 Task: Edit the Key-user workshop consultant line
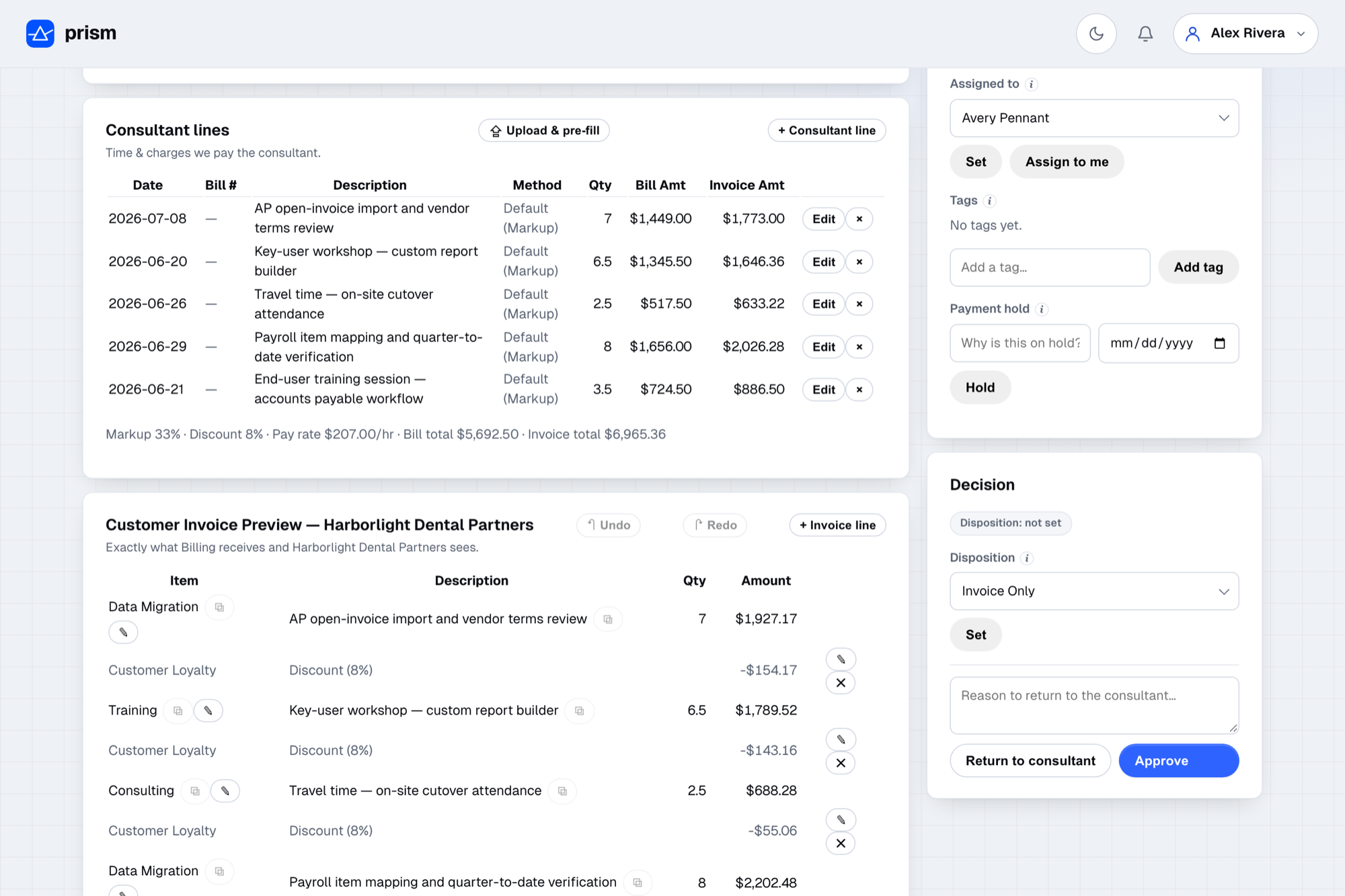(823, 262)
